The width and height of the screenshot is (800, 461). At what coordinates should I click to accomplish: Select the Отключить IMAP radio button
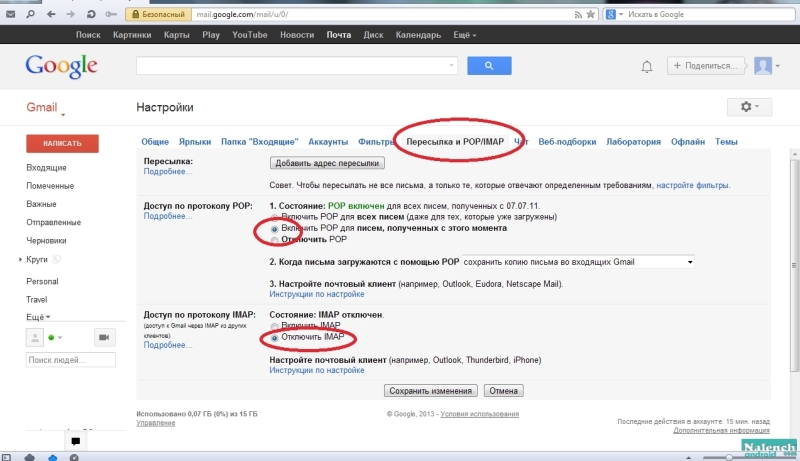(x=274, y=338)
